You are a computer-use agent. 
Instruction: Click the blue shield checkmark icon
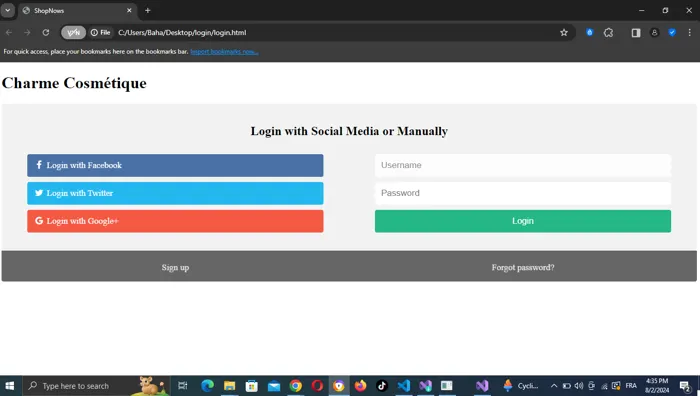click(672, 33)
